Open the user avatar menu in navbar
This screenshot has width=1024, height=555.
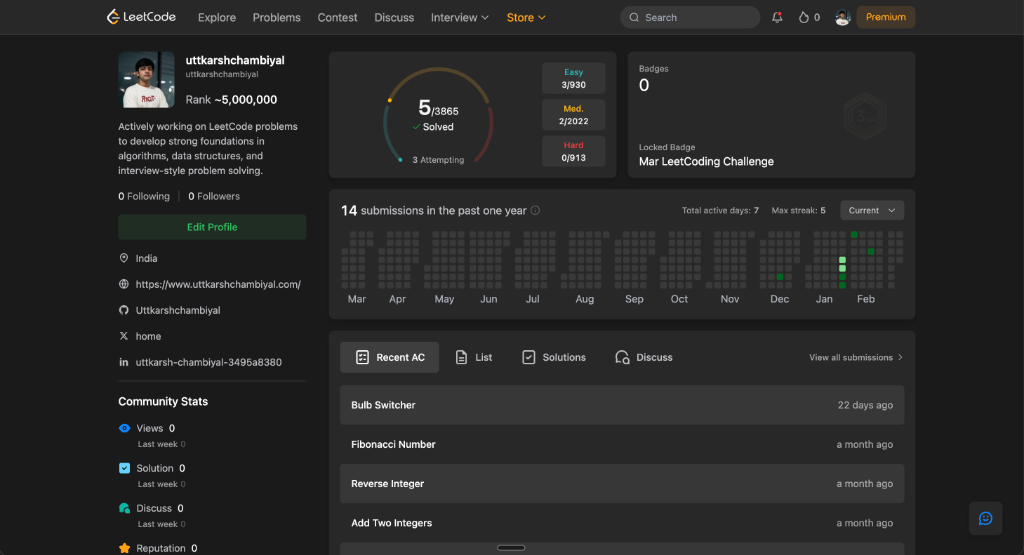coord(842,18)
